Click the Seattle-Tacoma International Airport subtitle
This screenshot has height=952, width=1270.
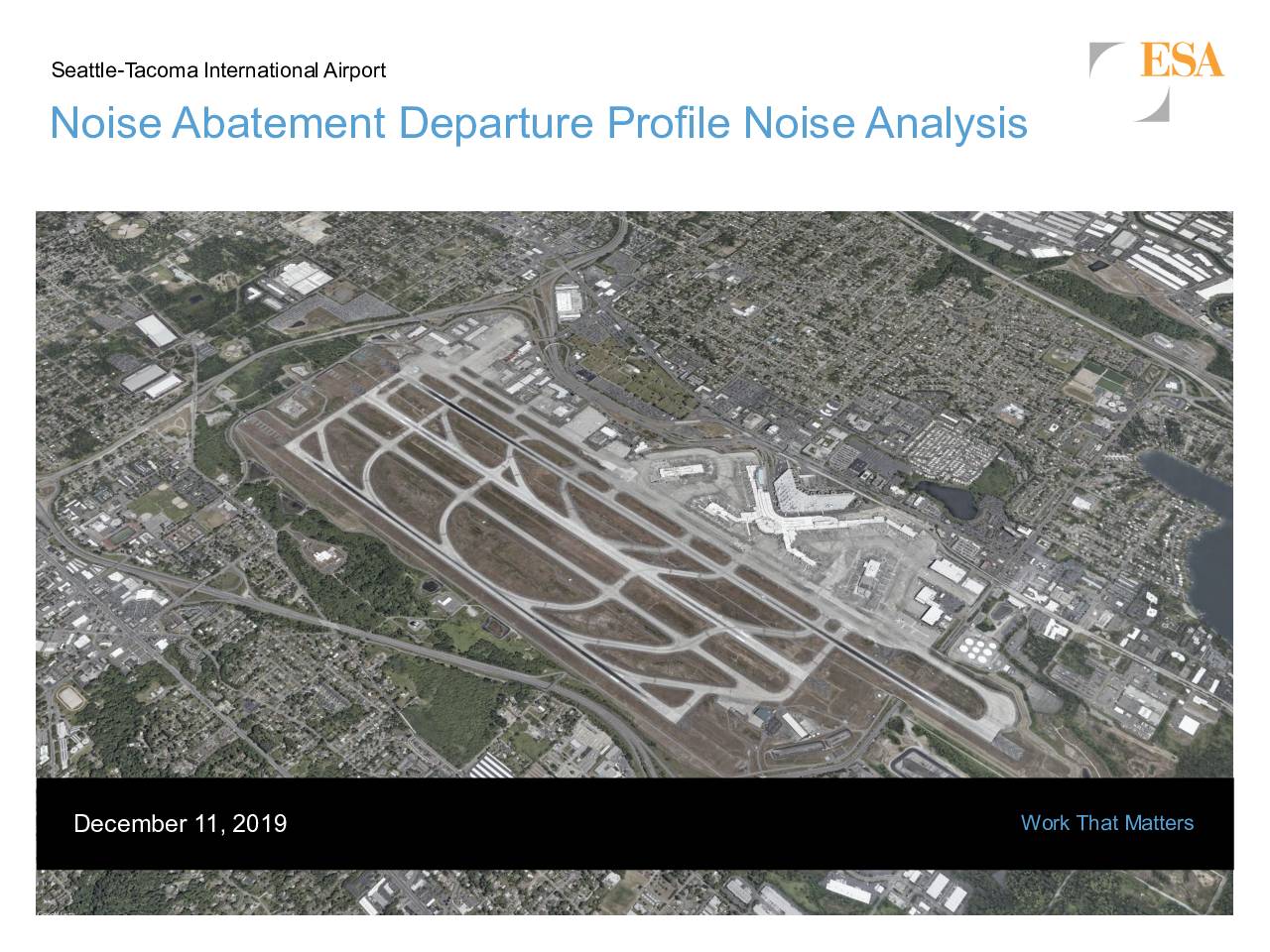coord(217,70)
